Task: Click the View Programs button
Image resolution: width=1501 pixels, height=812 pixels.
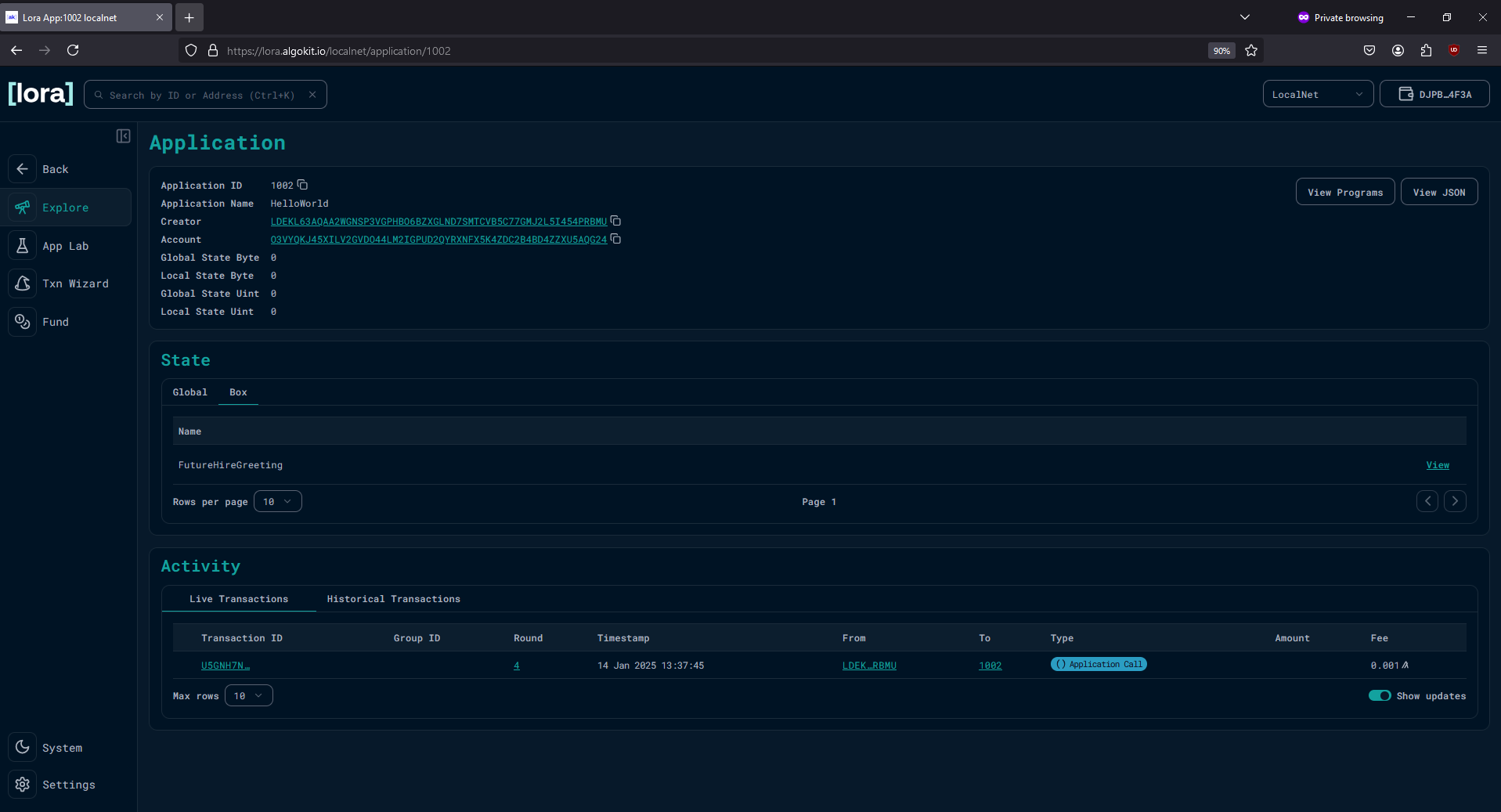Action: point(1344,191)
